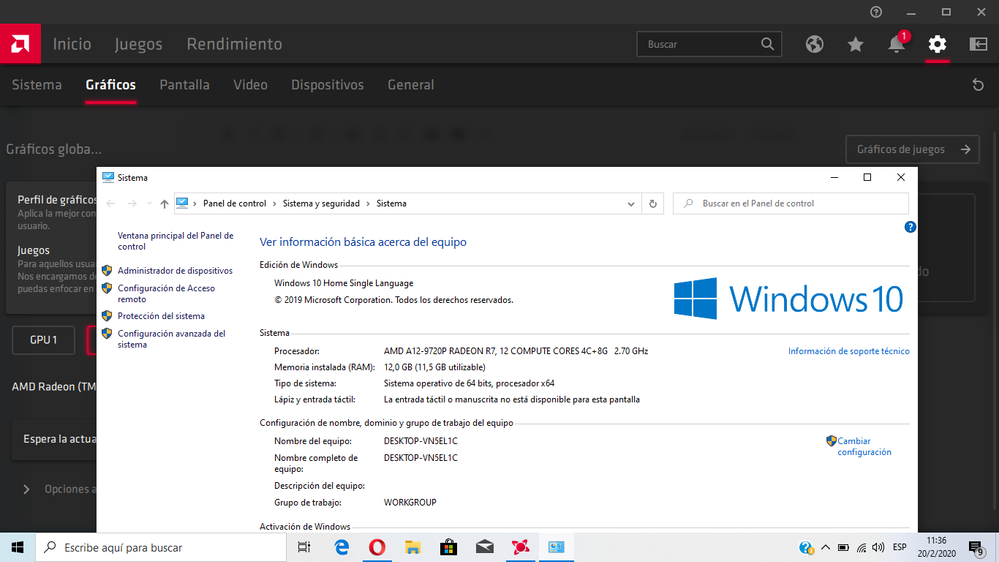Open recent locations dropdown in Sistema window

click(x=149, y=204)
